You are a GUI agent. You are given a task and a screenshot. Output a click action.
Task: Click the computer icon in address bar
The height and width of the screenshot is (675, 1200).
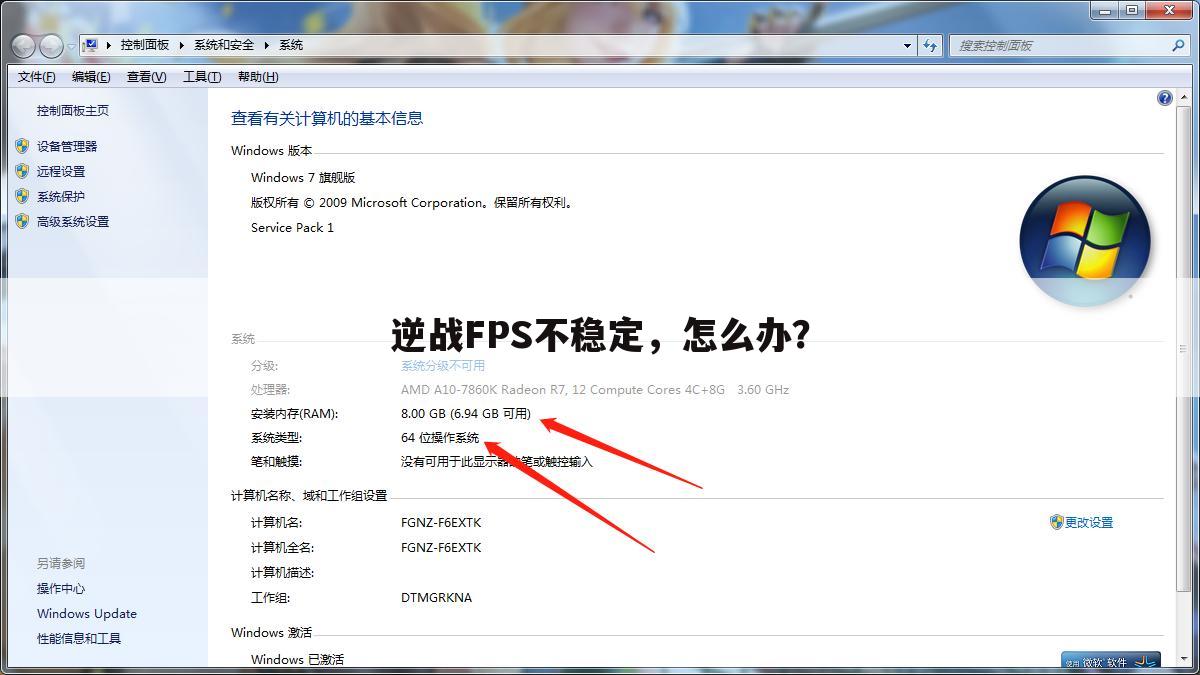coord(91,45)
